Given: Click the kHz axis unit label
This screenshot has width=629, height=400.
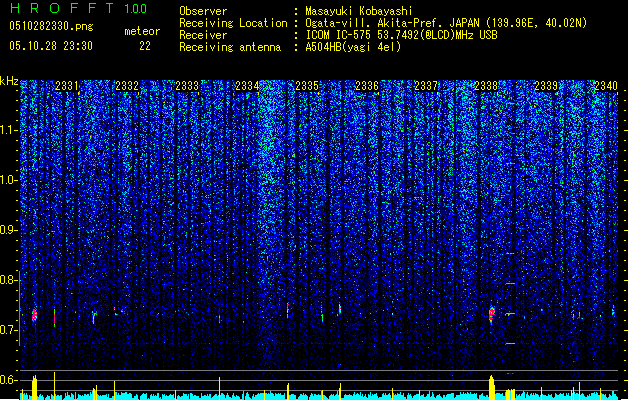Looking at the screenshot, I should (9, 81).
